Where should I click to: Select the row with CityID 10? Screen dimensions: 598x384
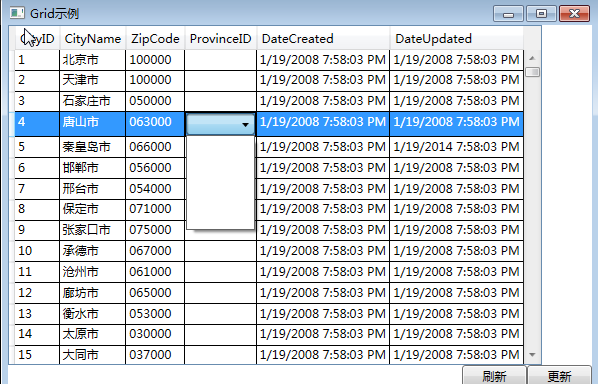(269, 251)
